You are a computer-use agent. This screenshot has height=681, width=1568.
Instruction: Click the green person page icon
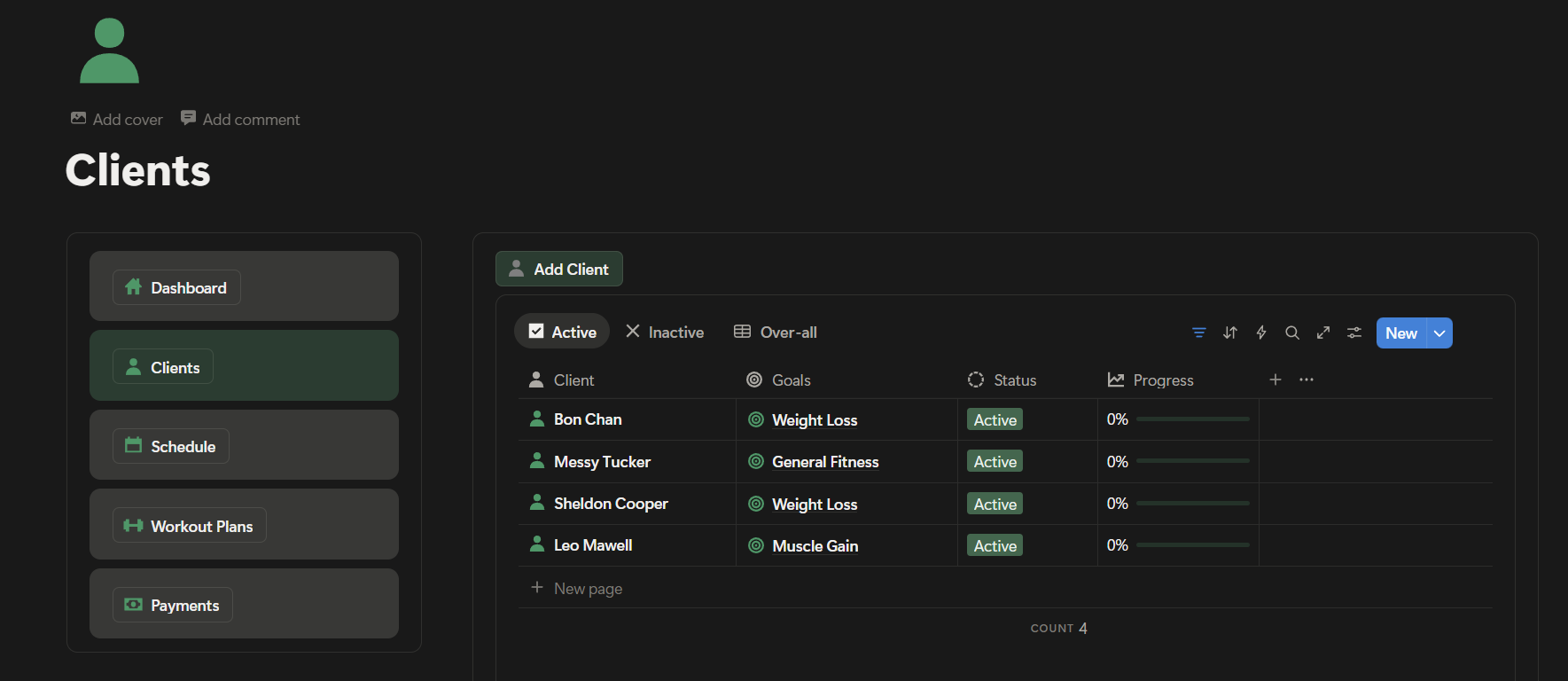pyautogui.click(x=109, y=51)
